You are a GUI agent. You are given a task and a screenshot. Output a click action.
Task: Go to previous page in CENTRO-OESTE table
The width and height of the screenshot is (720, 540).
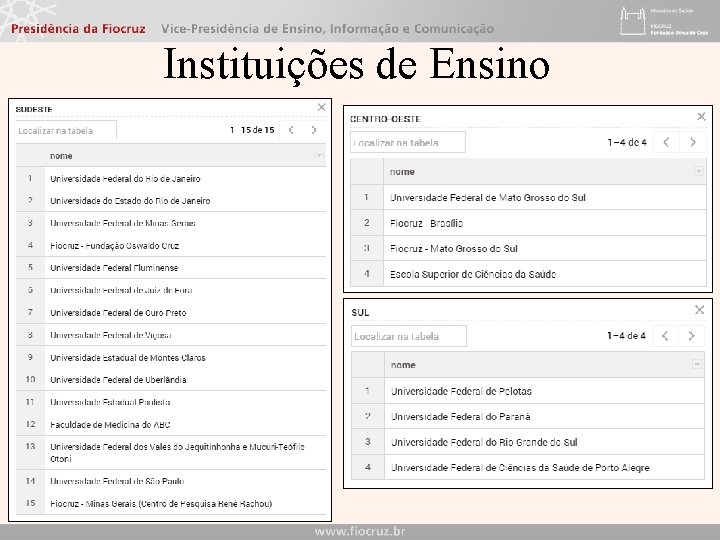click(x=666, y=142)
